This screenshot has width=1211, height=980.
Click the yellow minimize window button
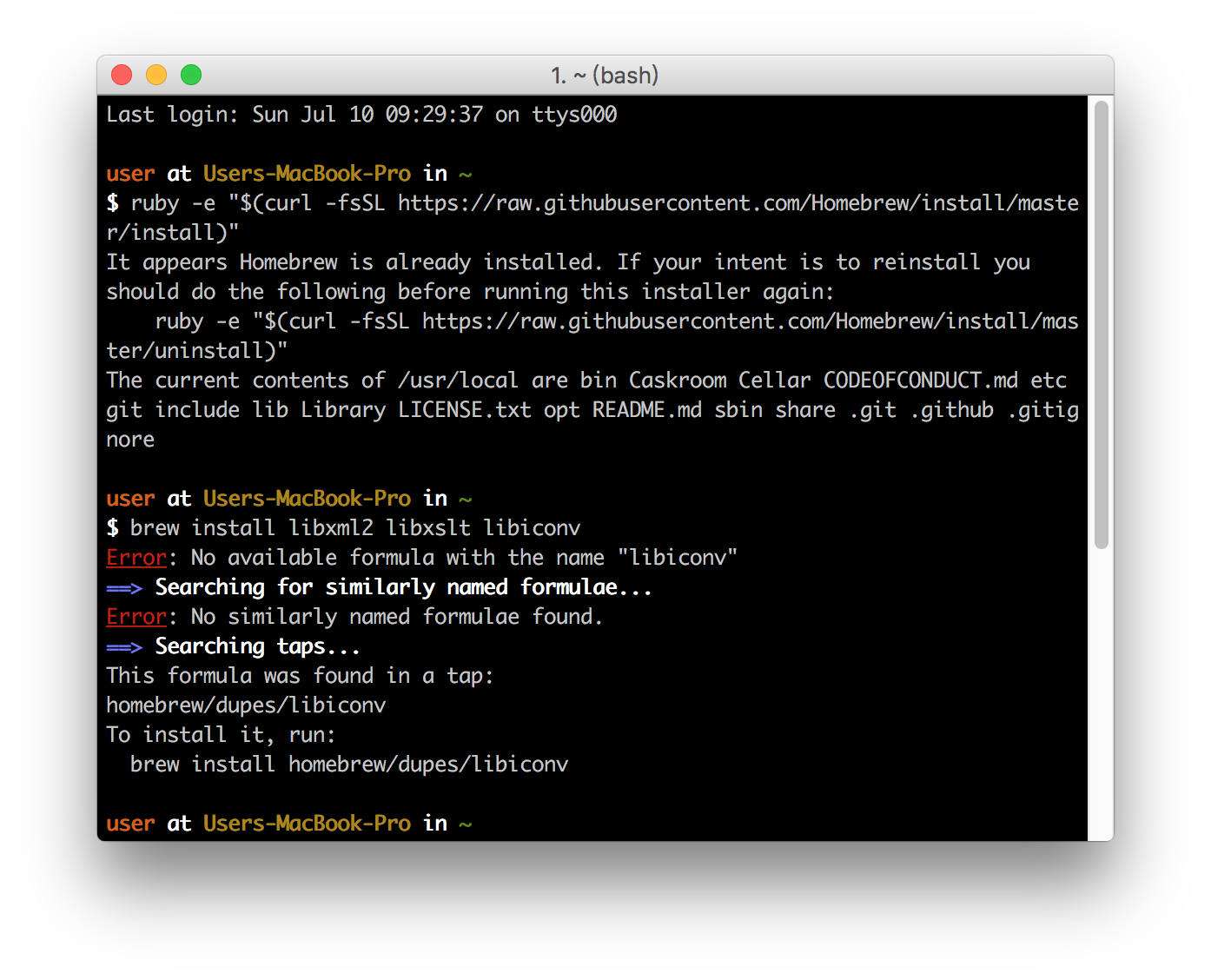point(156,75)
